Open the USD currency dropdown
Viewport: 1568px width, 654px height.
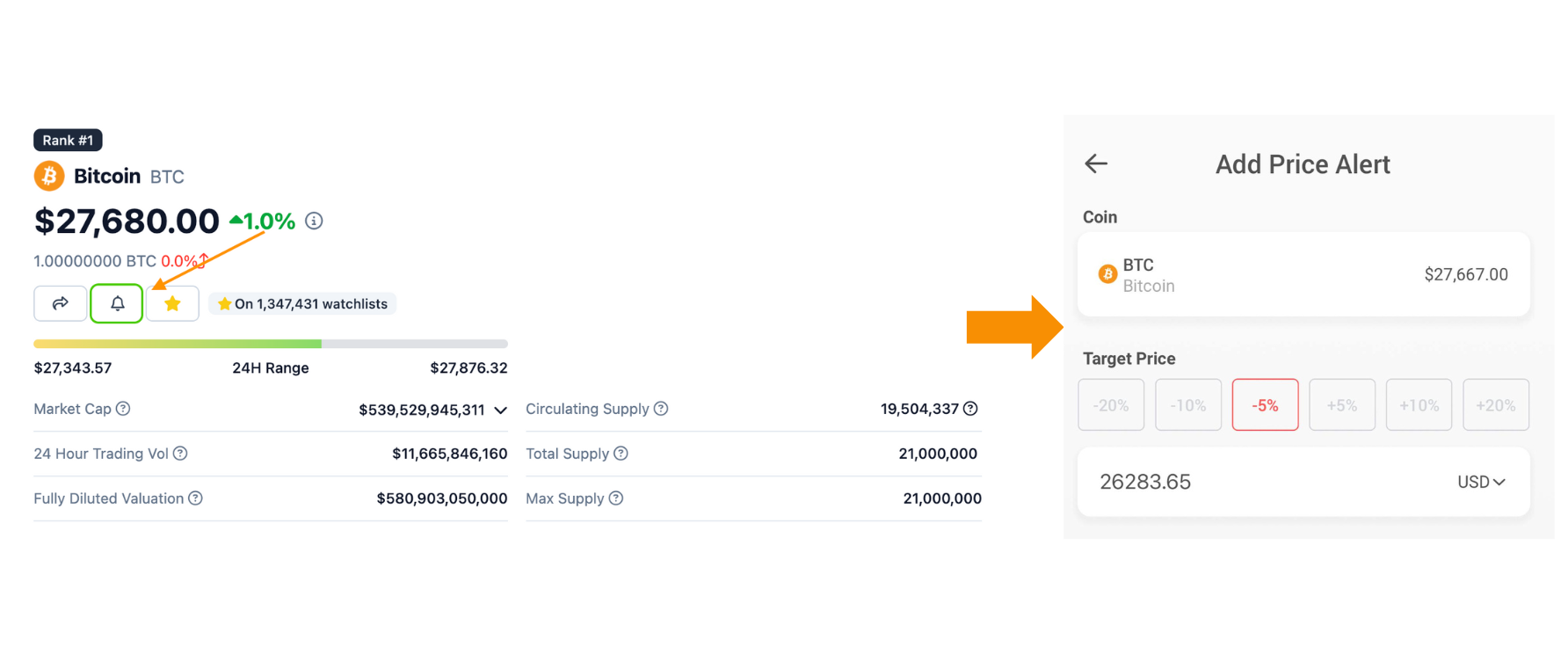[x=1481, y=482]
